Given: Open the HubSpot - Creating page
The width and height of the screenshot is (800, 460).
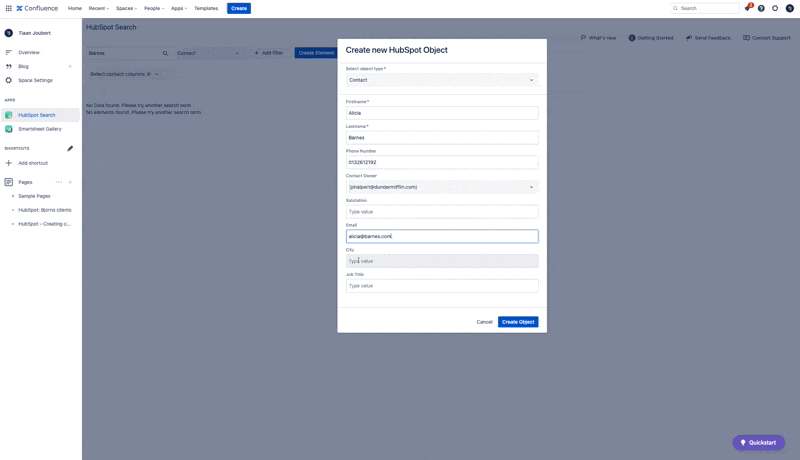Looking at the screenshot, I should click(44, 224).
